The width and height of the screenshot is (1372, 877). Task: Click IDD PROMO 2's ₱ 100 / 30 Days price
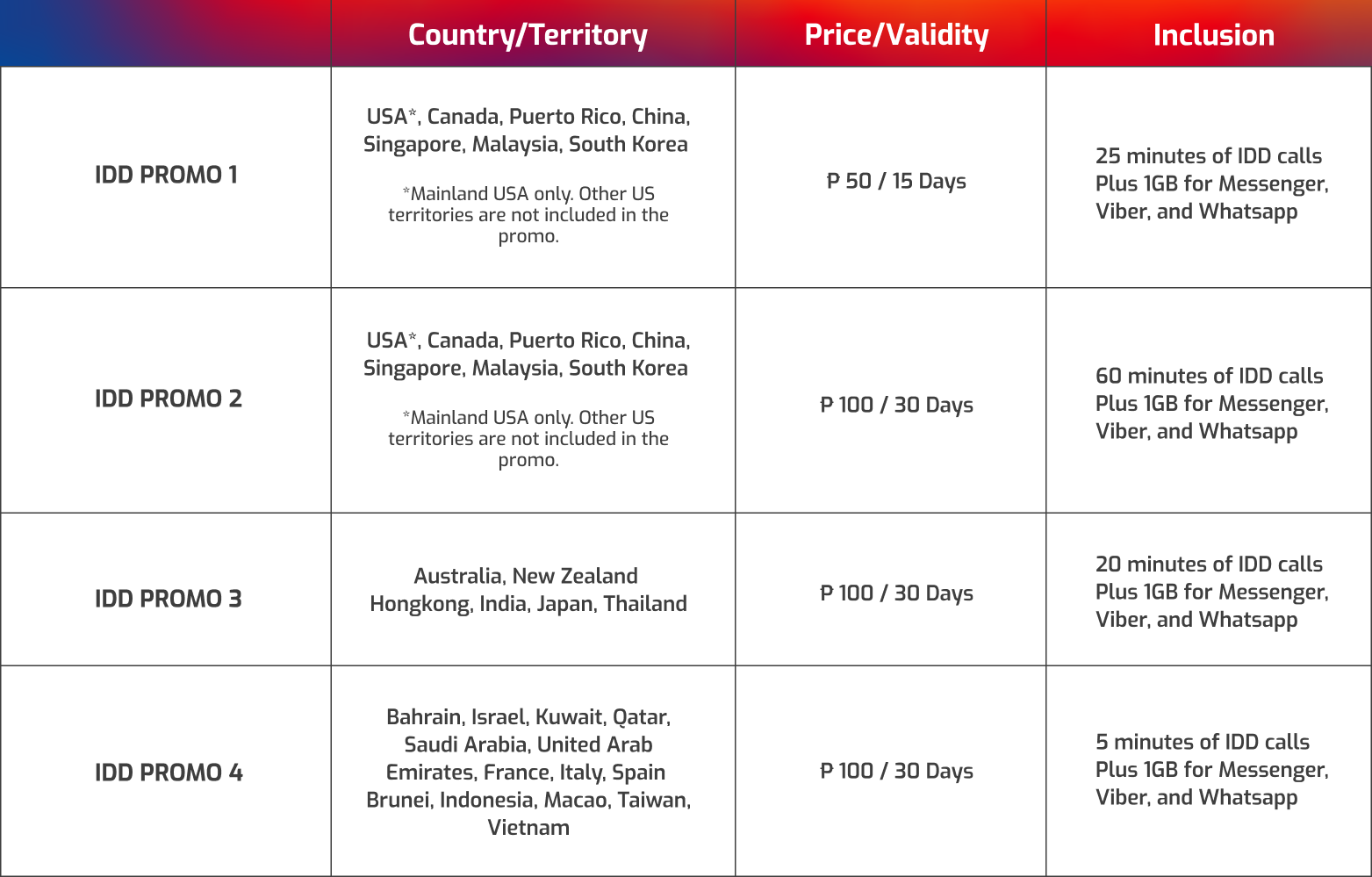(x=896, y=405)
